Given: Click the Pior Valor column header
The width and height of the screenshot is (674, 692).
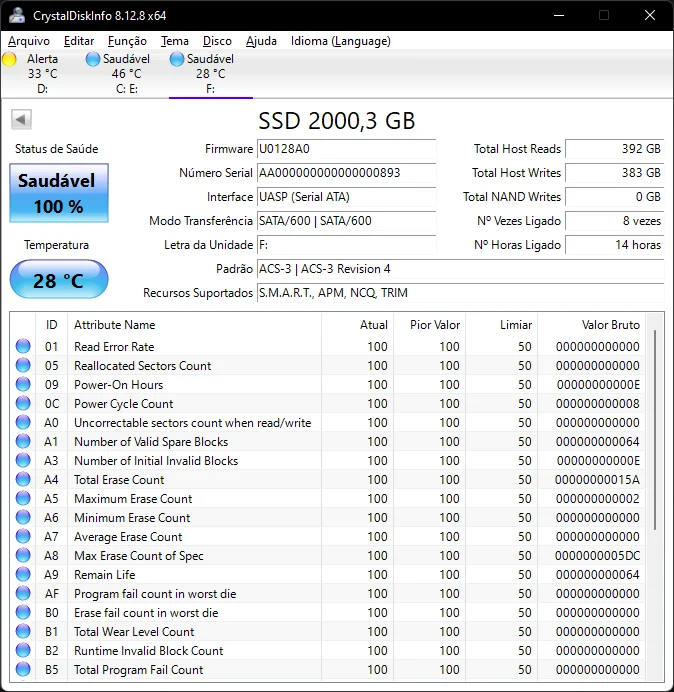Looking at the screenshot, I should (x=429, y=325).
